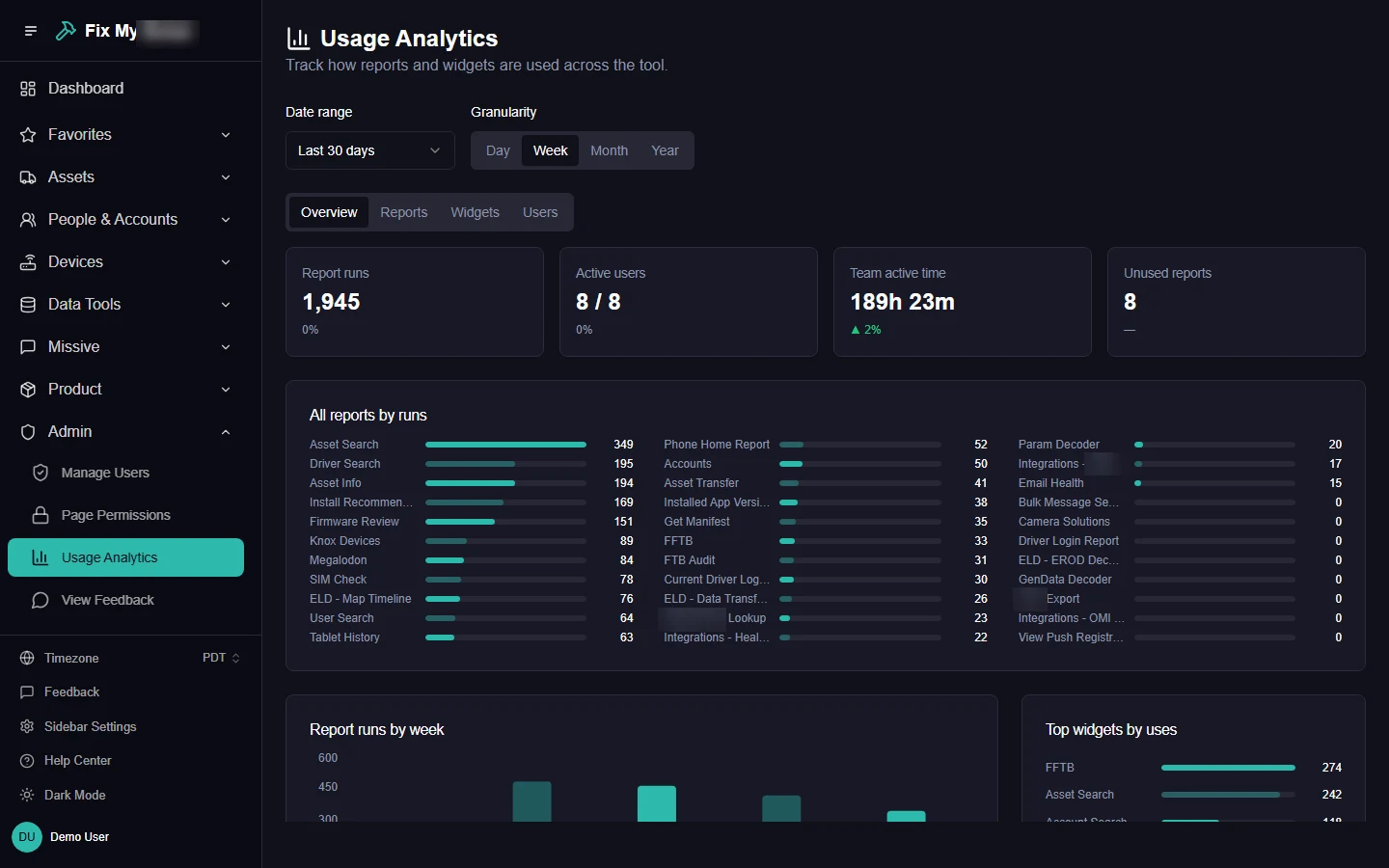Click the Assets truck icon

point(28,177)
